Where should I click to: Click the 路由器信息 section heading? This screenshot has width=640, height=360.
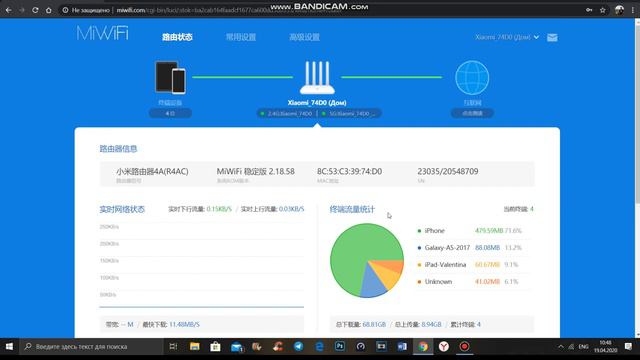pos(118,149)
